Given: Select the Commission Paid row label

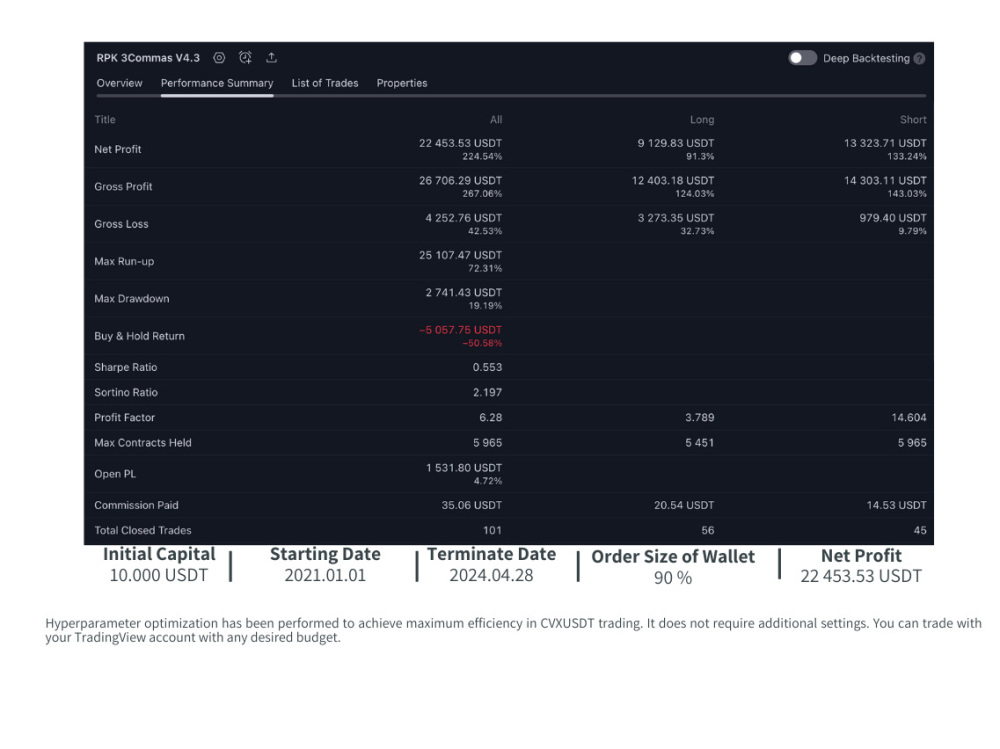Looking at the screenshot, I should pos(136,505).
